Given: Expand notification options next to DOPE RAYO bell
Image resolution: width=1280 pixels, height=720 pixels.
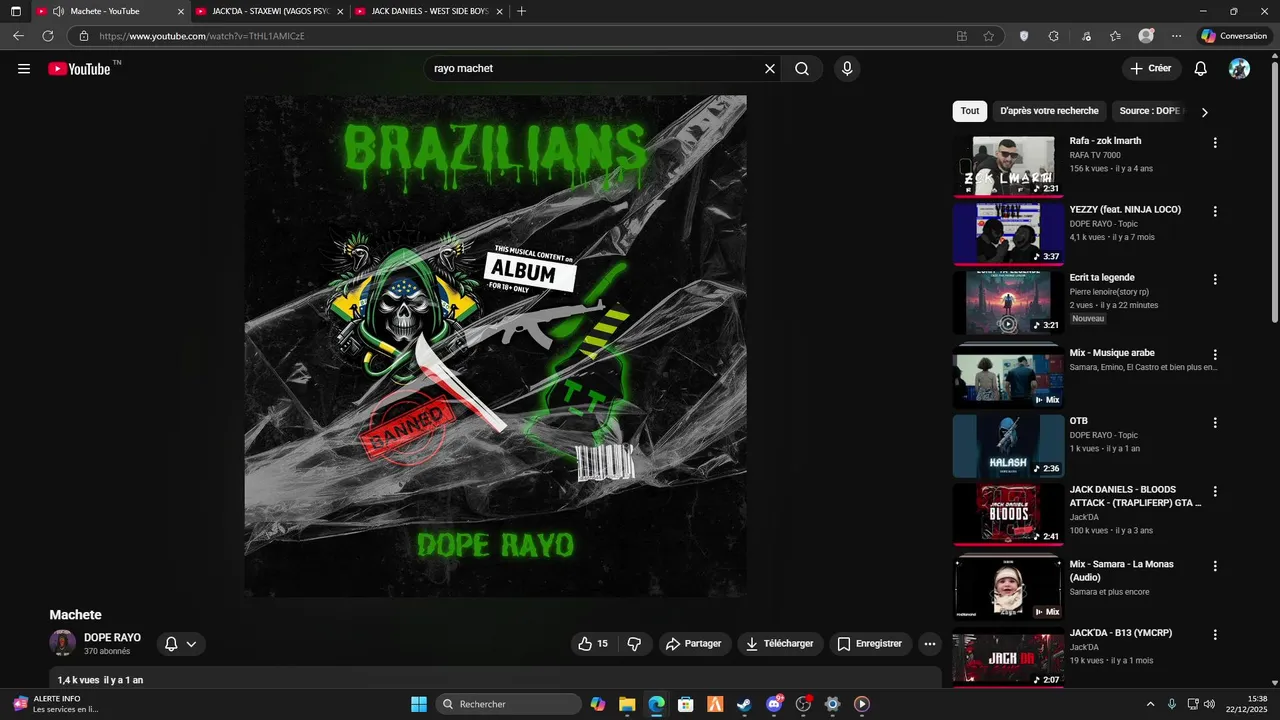Looking at the screenshot, I should coord(191,644).
